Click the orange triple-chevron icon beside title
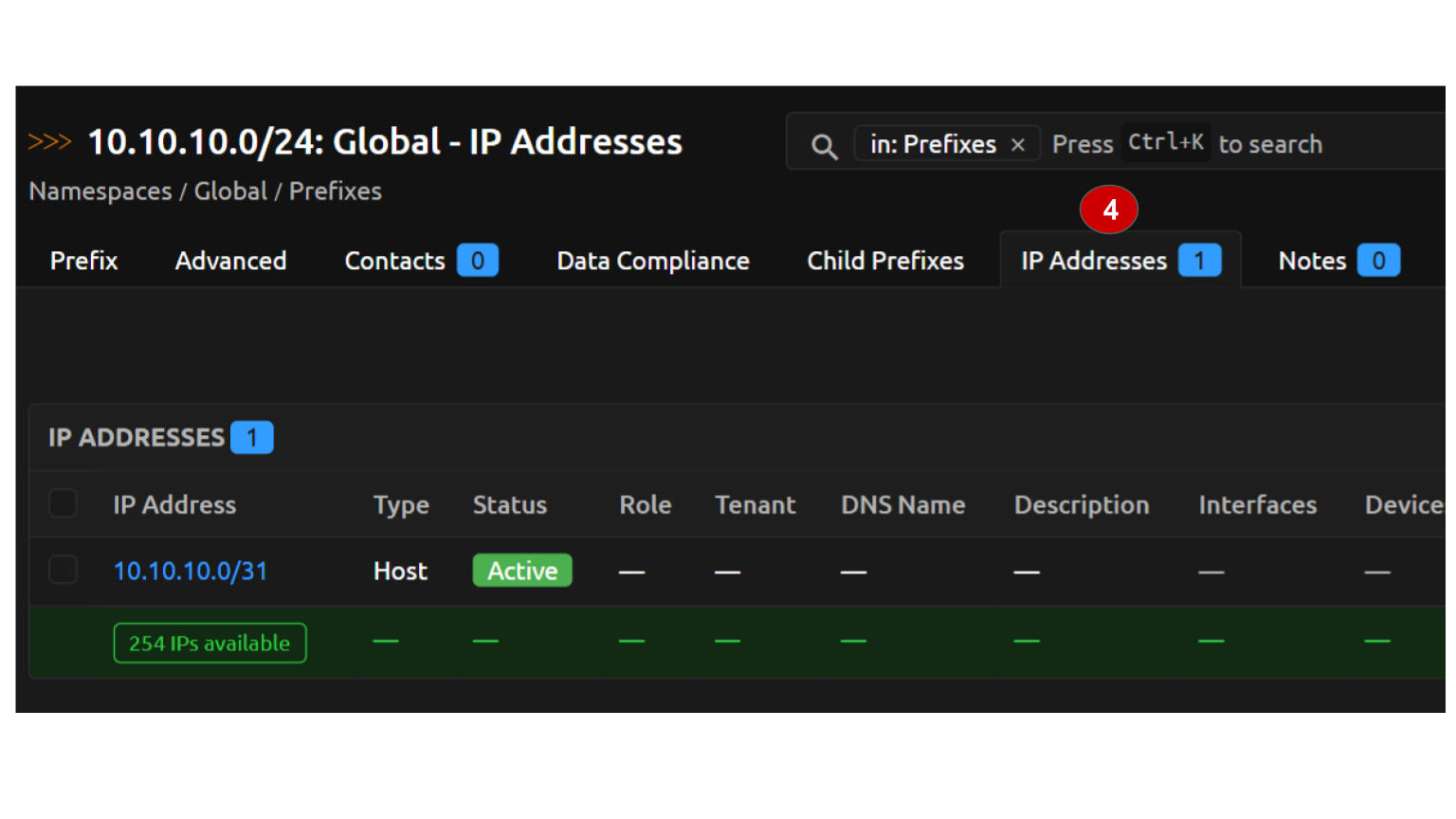This screenshot has width=1456, height=819. [50, 142]
